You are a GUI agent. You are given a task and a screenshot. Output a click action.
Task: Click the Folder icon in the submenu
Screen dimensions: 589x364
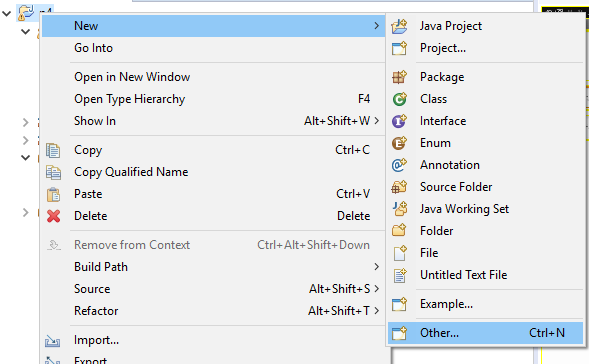pyautogui.click(x=399, y=231)
